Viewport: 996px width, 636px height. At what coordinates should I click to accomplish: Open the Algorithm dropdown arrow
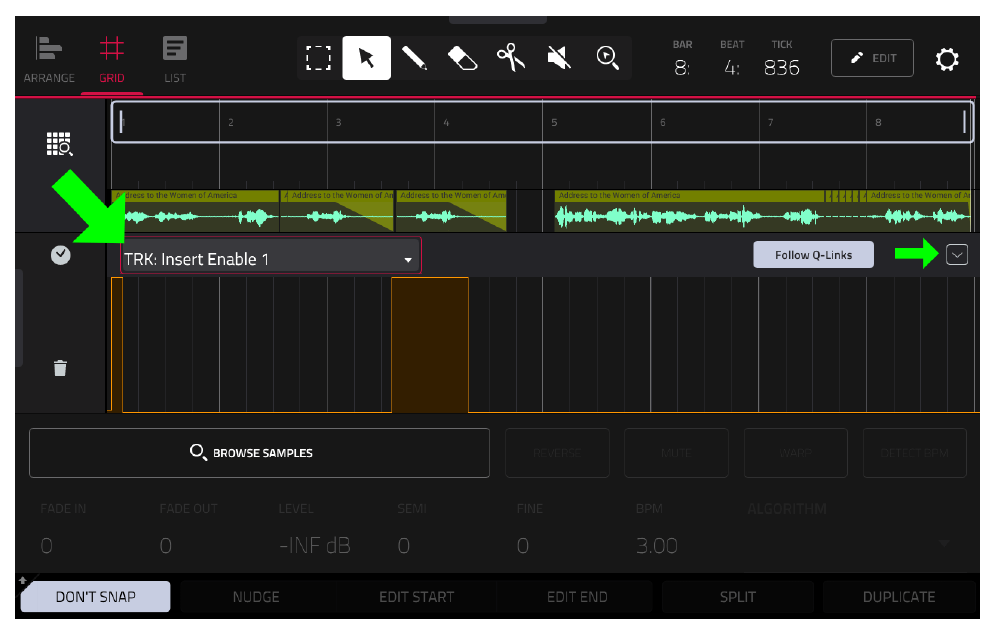coord(945,543)
